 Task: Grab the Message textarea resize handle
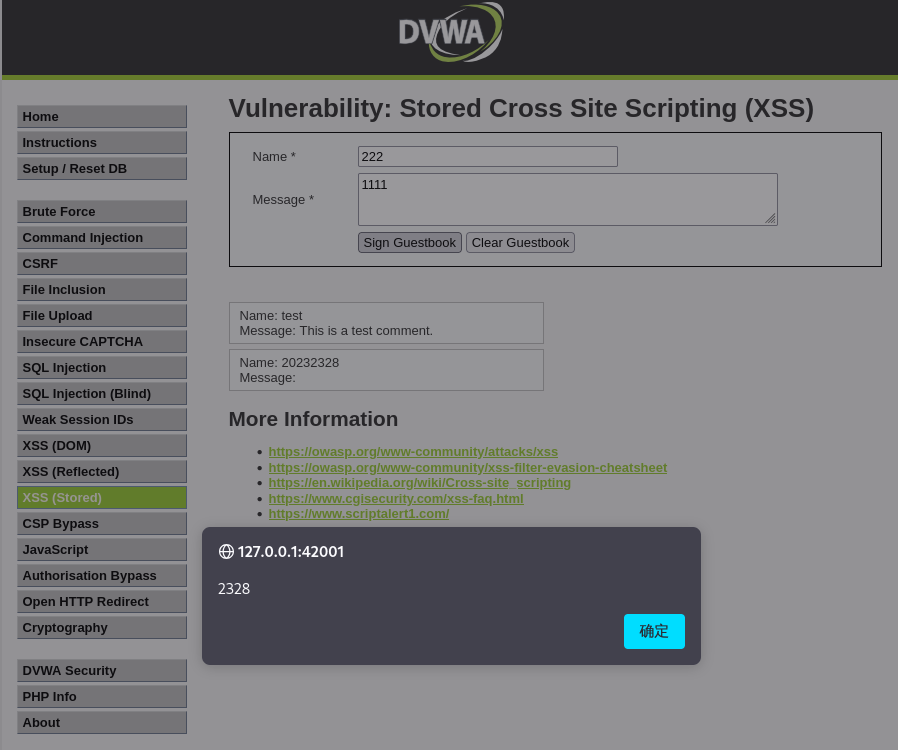pyautogui.click(x=771, y=219)
